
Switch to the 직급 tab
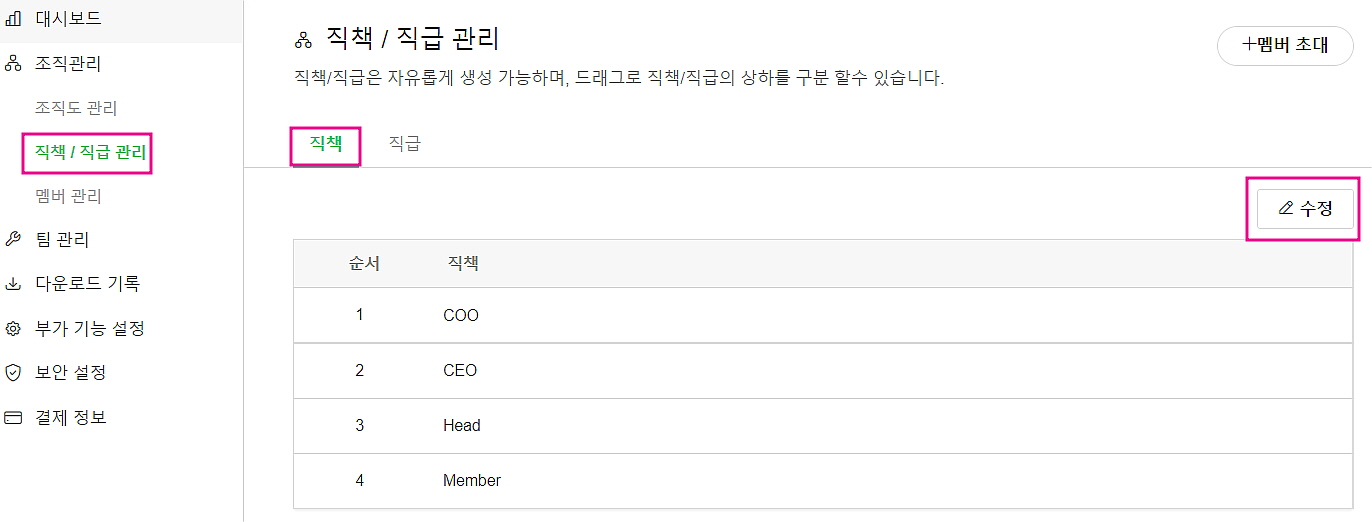(404, 144)
